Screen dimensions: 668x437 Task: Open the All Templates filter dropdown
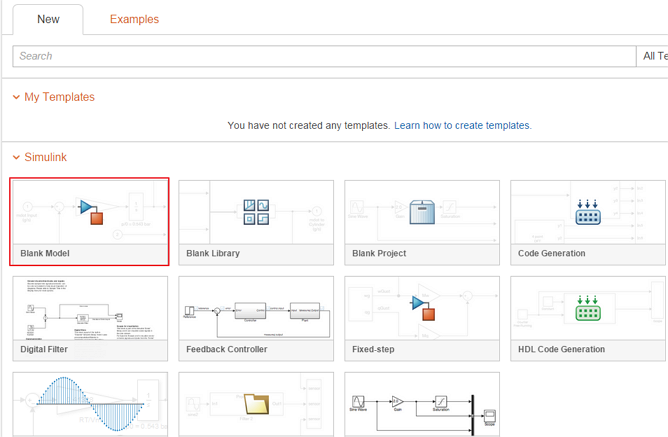pos(653,56)
